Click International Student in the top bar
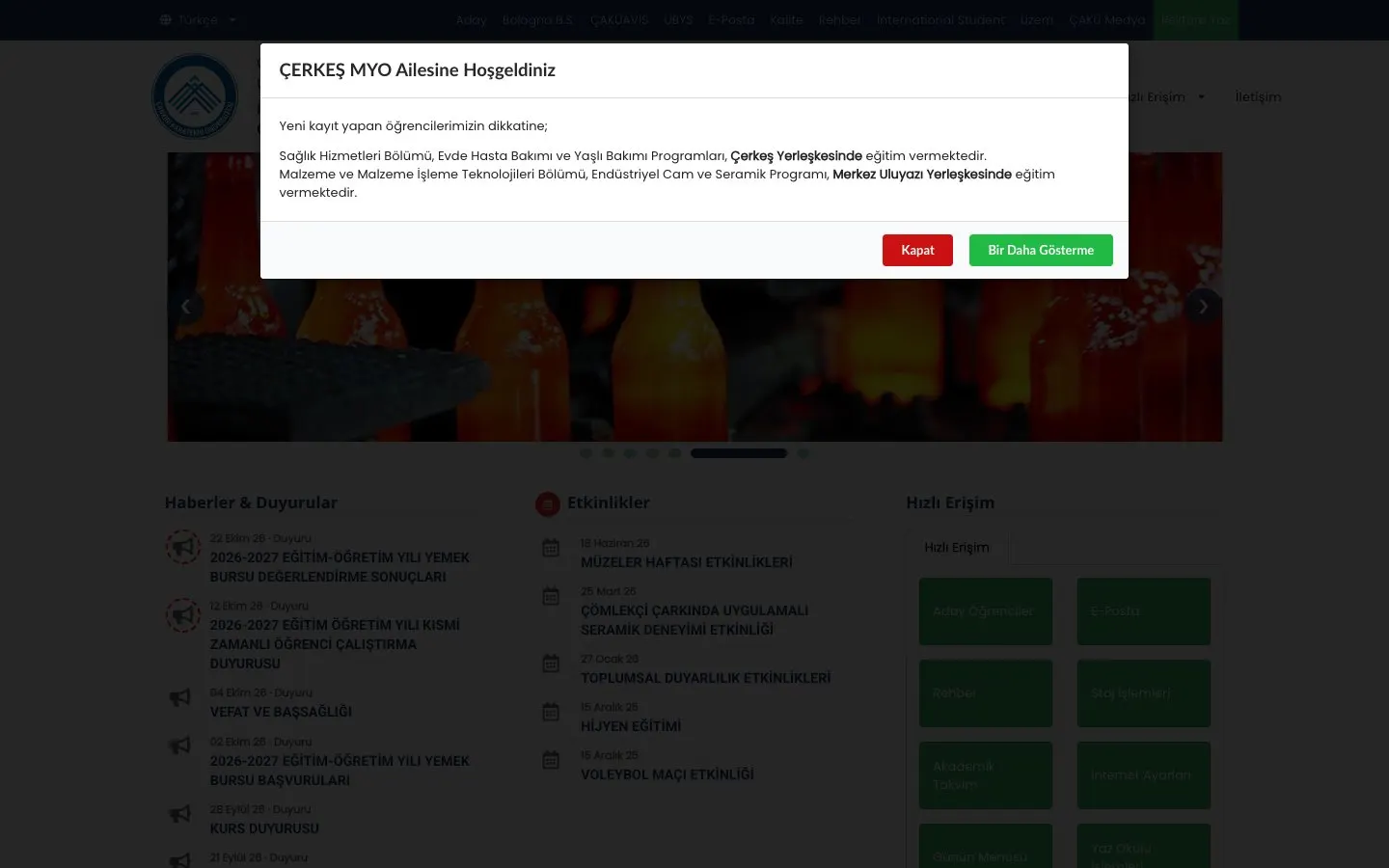1389x868 pixels. click(940, 19)
